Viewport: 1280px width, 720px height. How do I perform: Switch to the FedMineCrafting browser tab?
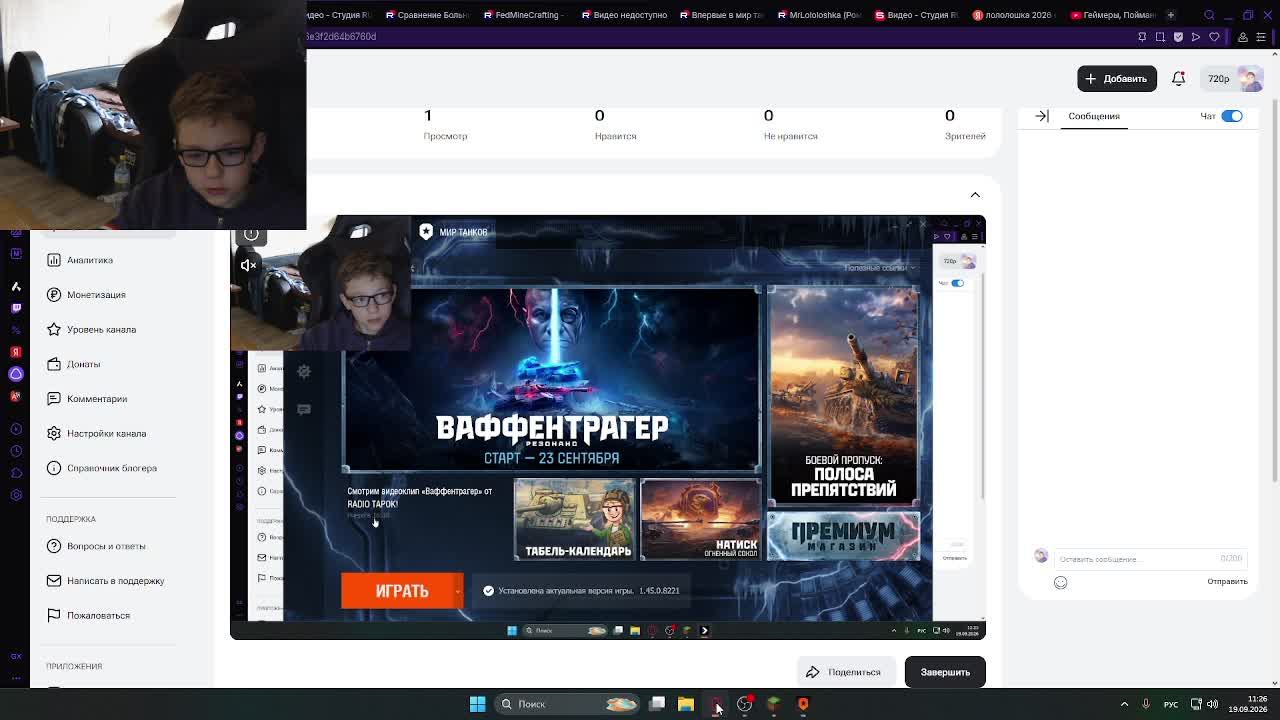coord(523,15)
